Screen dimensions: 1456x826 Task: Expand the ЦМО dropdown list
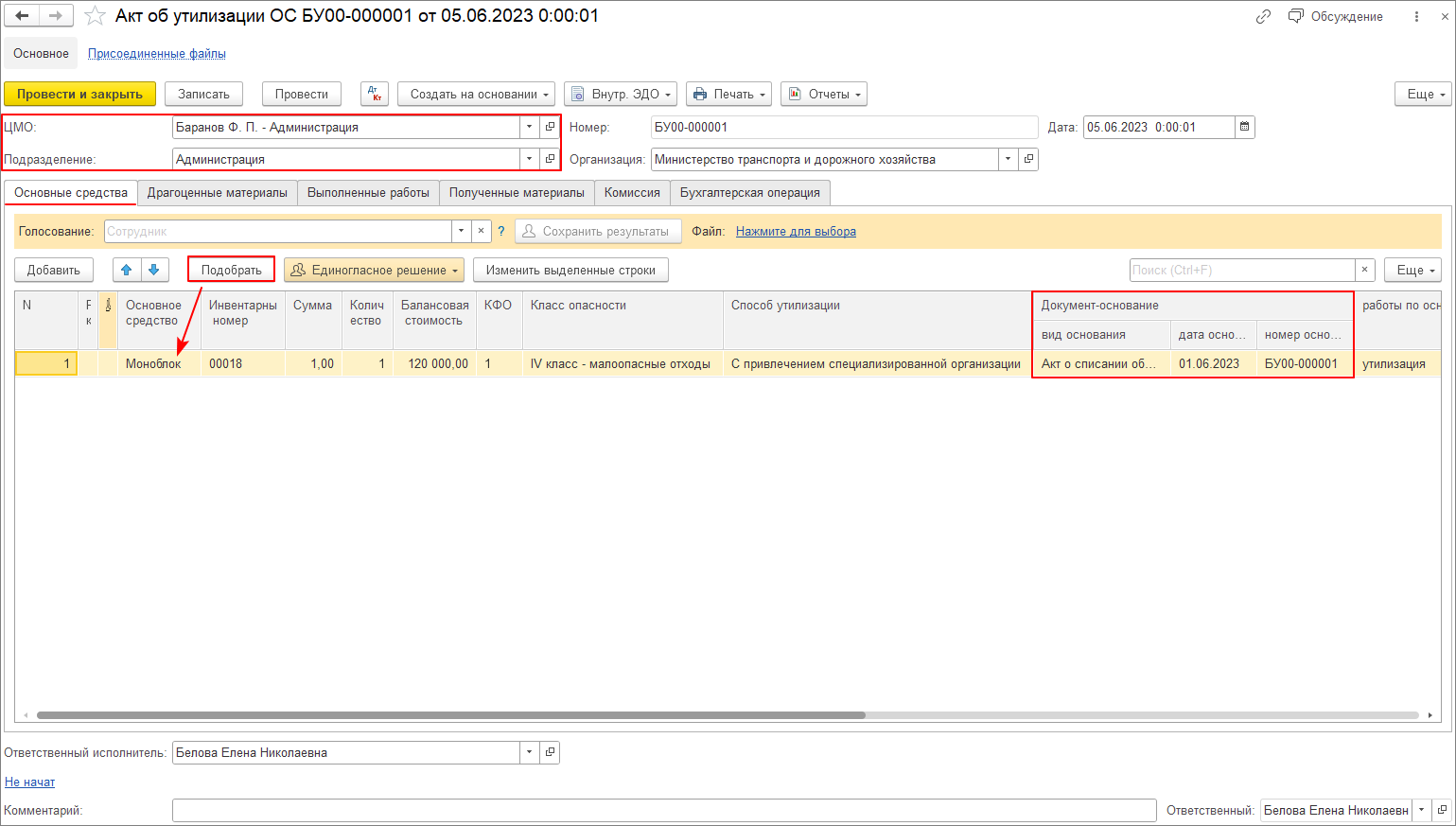pyautogui.click(x=529, y=127)
